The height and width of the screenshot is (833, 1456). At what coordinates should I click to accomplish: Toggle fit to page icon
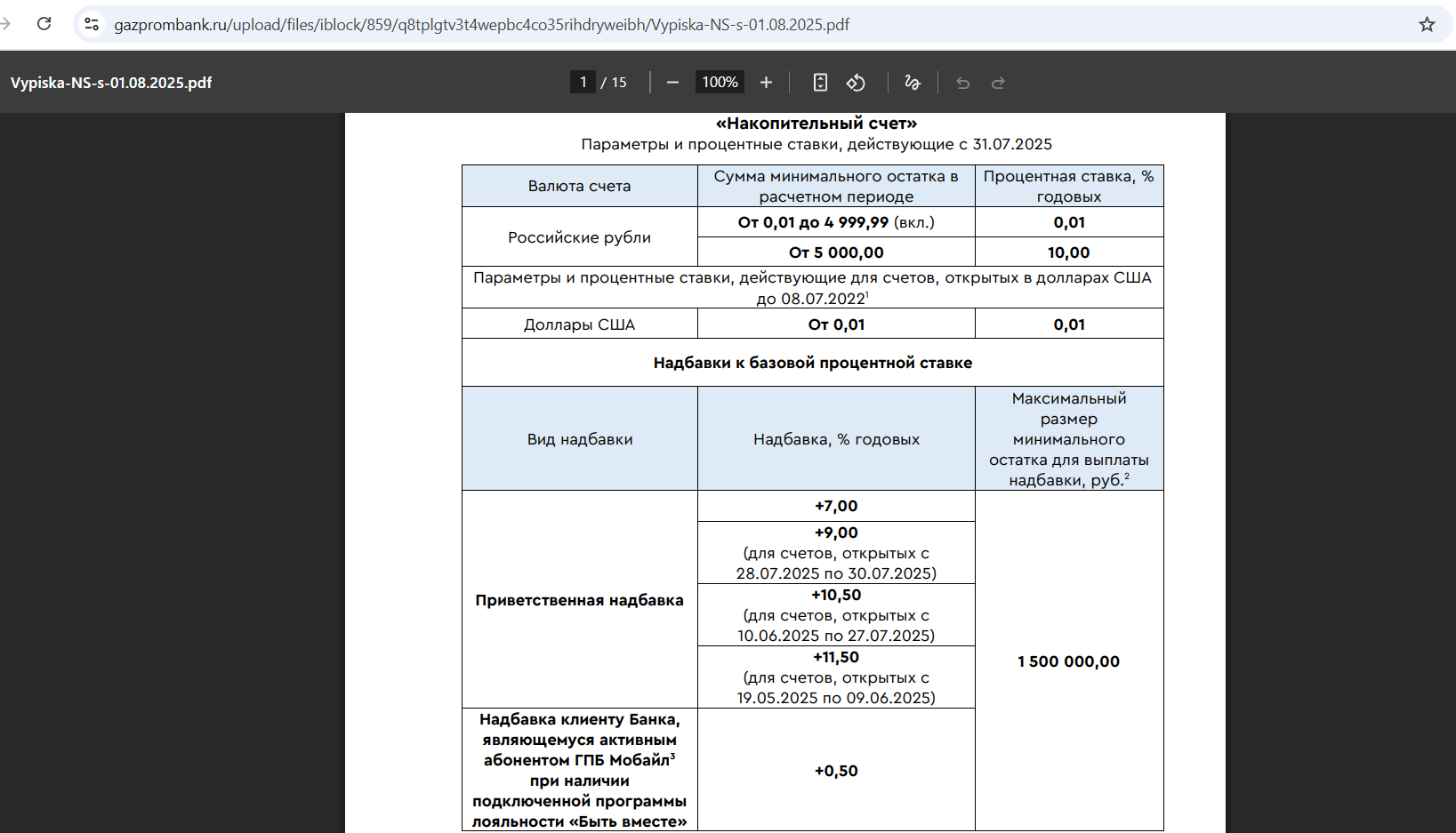[x=820, y=83]
